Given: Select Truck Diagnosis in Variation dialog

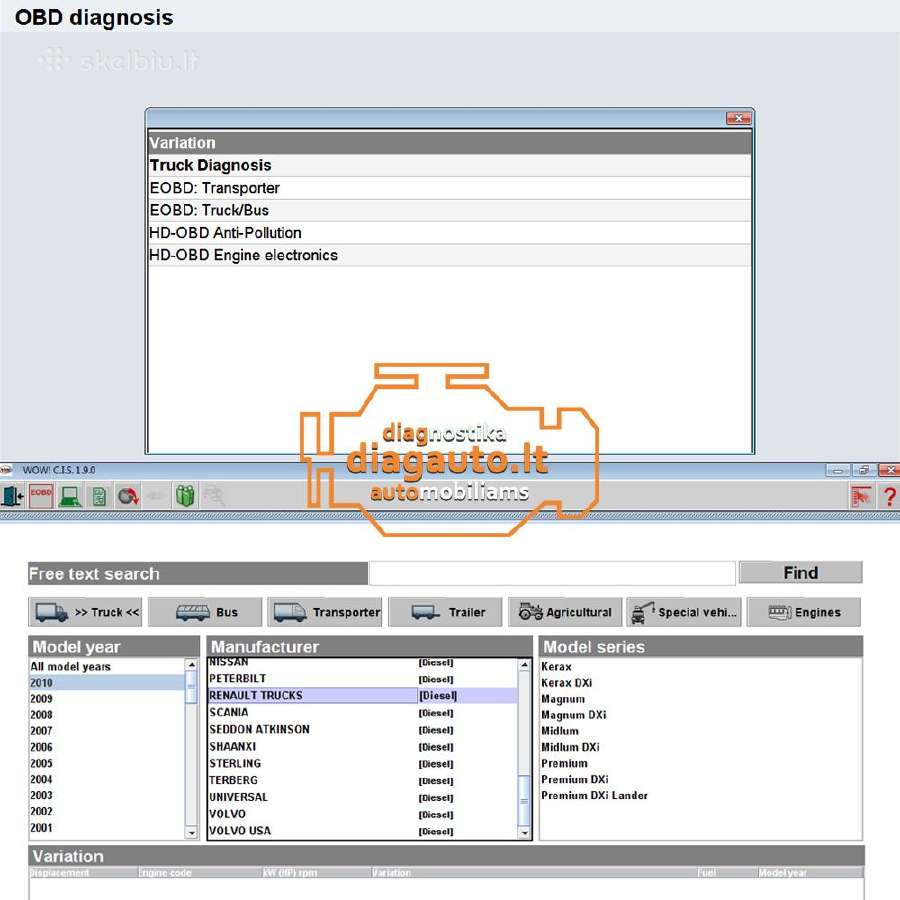Looking at the screenshot, I should point(449,165).
